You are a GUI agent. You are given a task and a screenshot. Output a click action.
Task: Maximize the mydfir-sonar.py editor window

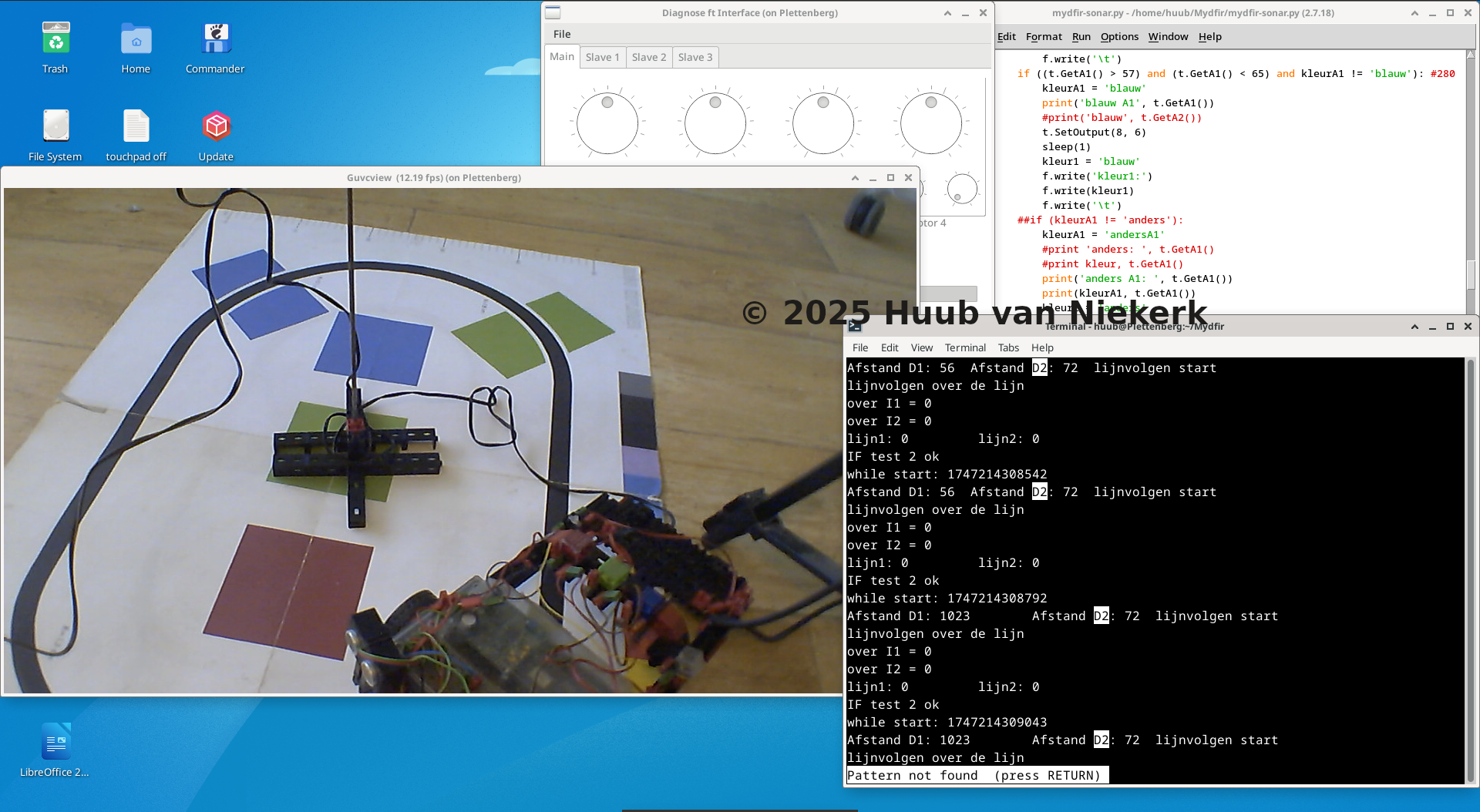point(1450,13)
